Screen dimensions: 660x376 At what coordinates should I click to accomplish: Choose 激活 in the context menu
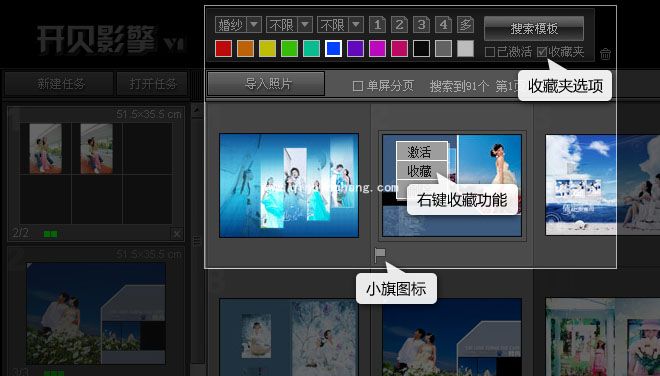[x=421, y=152]
